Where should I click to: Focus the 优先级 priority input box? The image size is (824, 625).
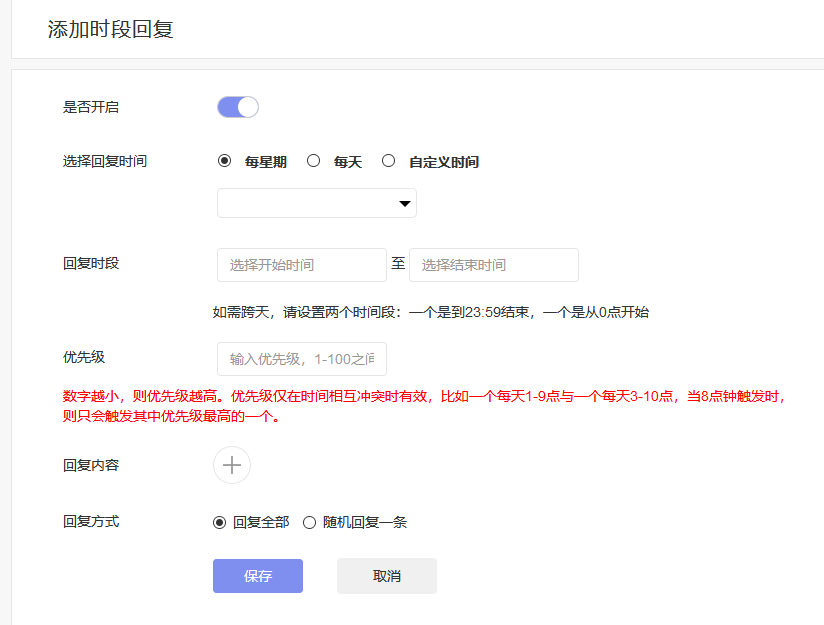[302, 359]
